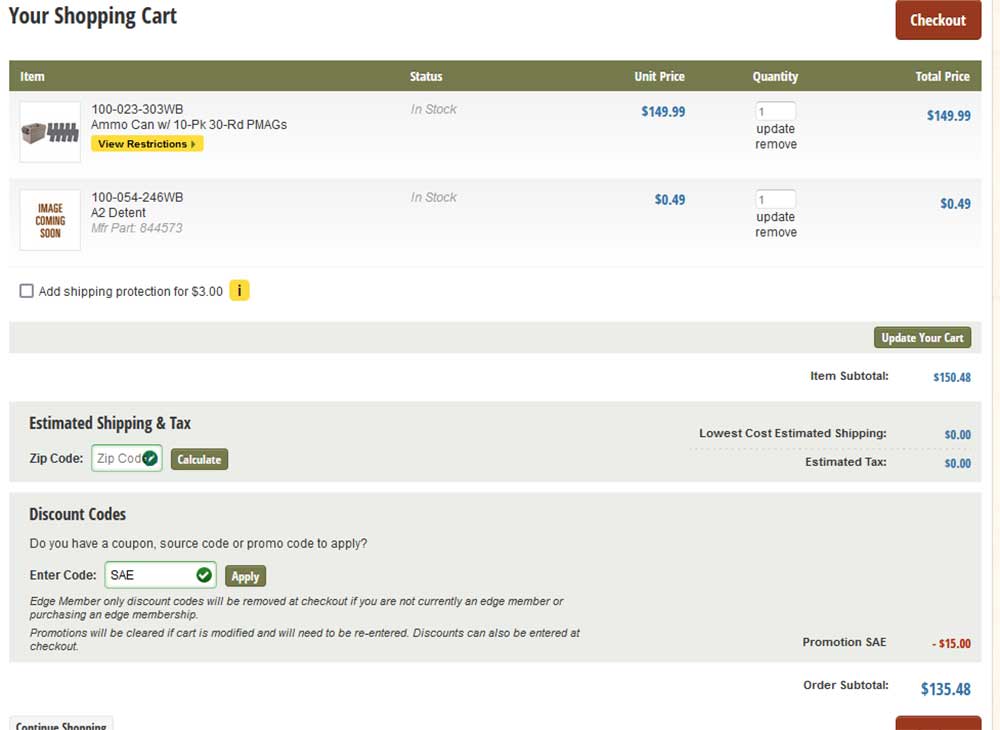1000x730 pixels.
Task: Expand View Restrictions for Ammo Can
Action: 147,144
